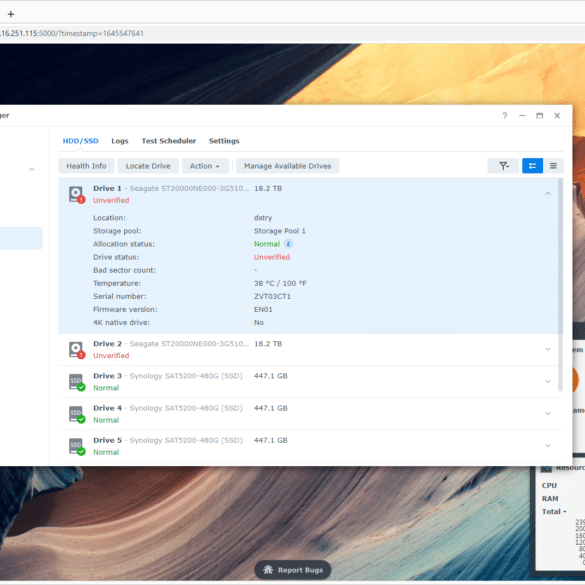Click Manage Available Drives button
This screenshot has width=585, height=585.
pos(288,166)
